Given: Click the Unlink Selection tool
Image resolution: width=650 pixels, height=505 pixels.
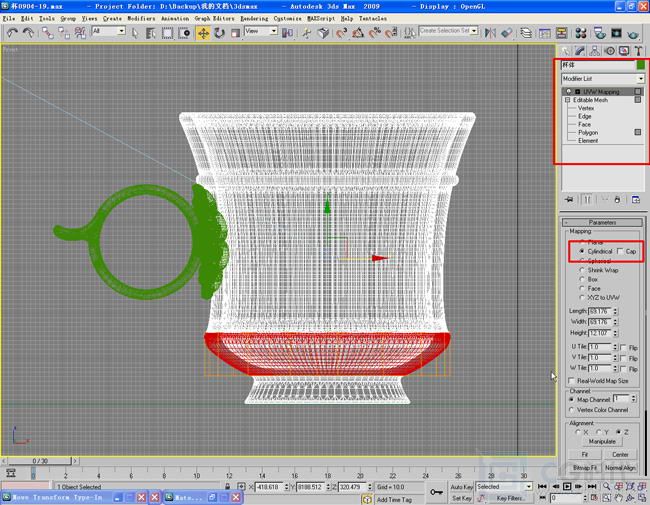Looking at the screenshot, I should (64, 33).
